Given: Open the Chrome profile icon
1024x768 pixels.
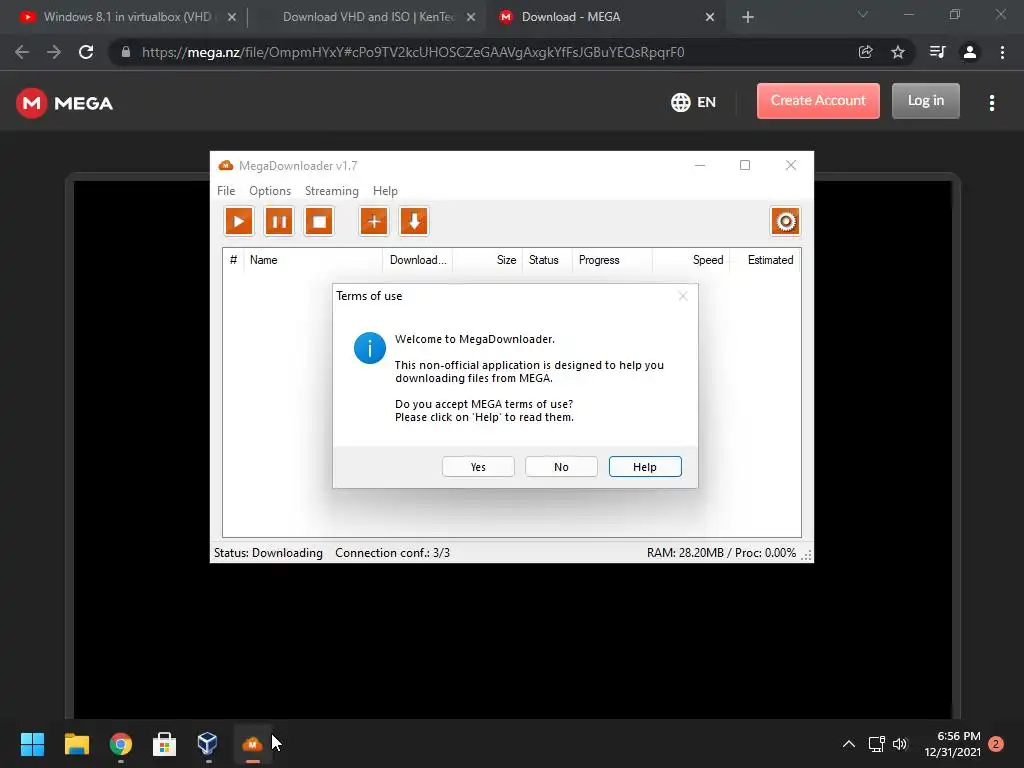Looking at the screenshot, I should (x=970, y=52).
